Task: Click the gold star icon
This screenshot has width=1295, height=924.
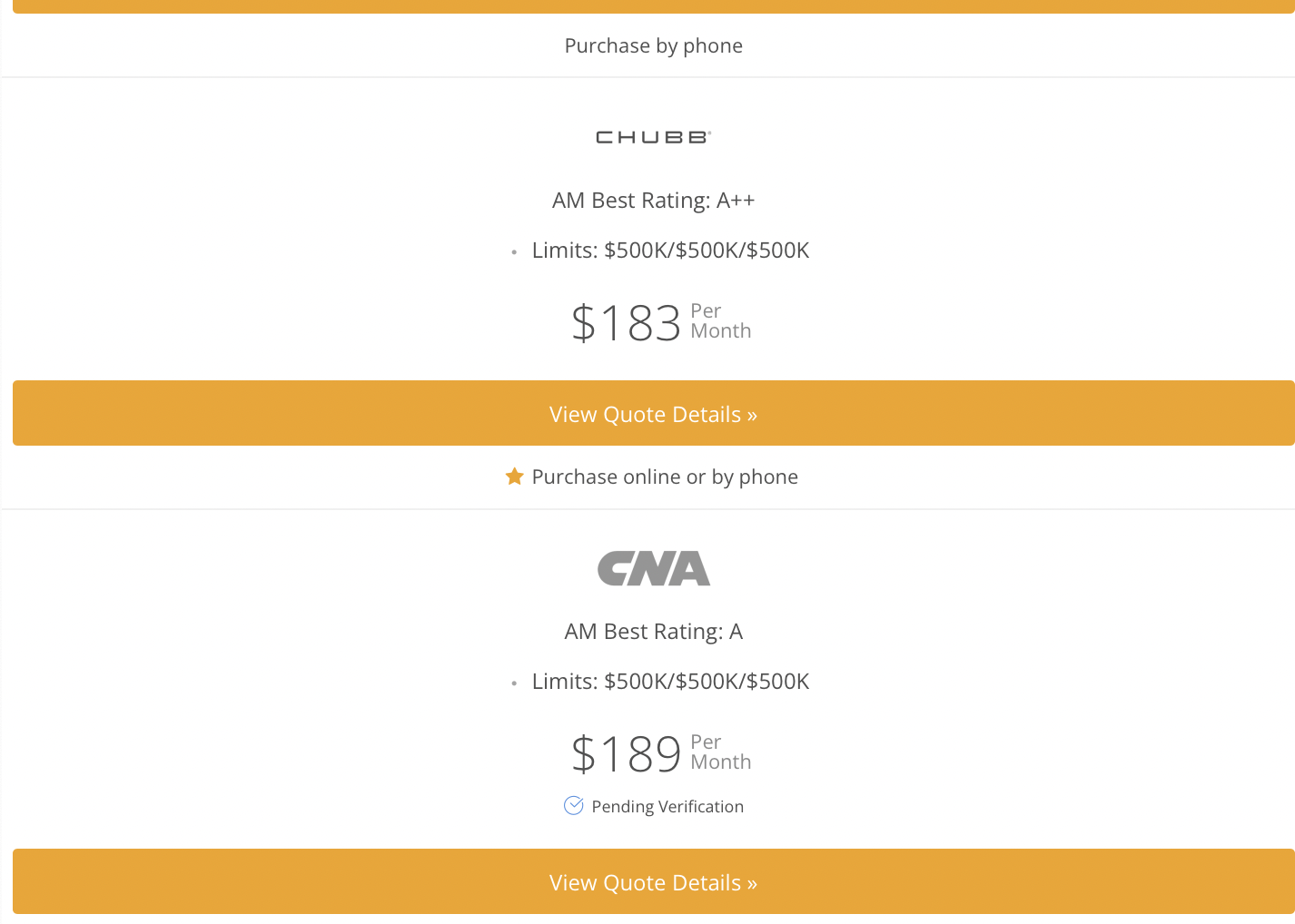Action: [514, 477]
